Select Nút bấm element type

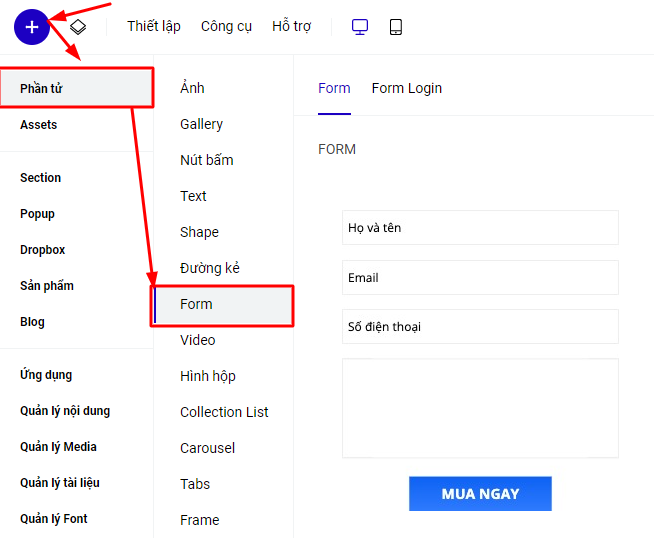[x=206, y=160]
